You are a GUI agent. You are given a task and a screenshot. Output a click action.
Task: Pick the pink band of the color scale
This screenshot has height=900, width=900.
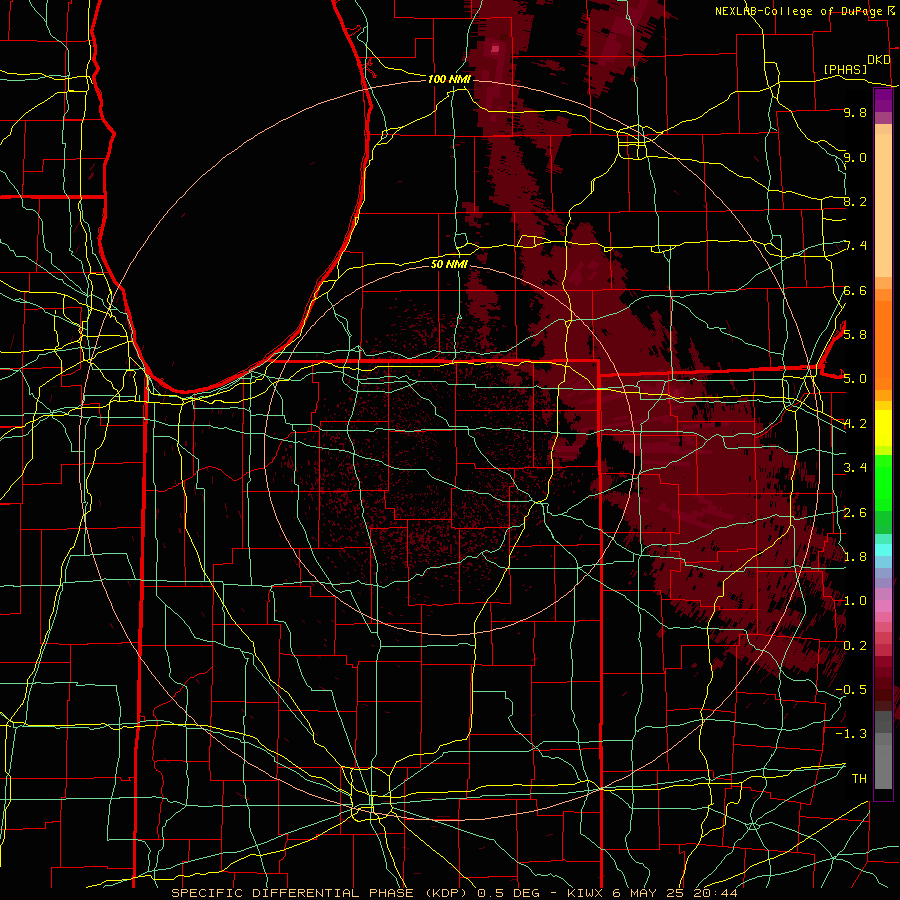coord(883,606)
